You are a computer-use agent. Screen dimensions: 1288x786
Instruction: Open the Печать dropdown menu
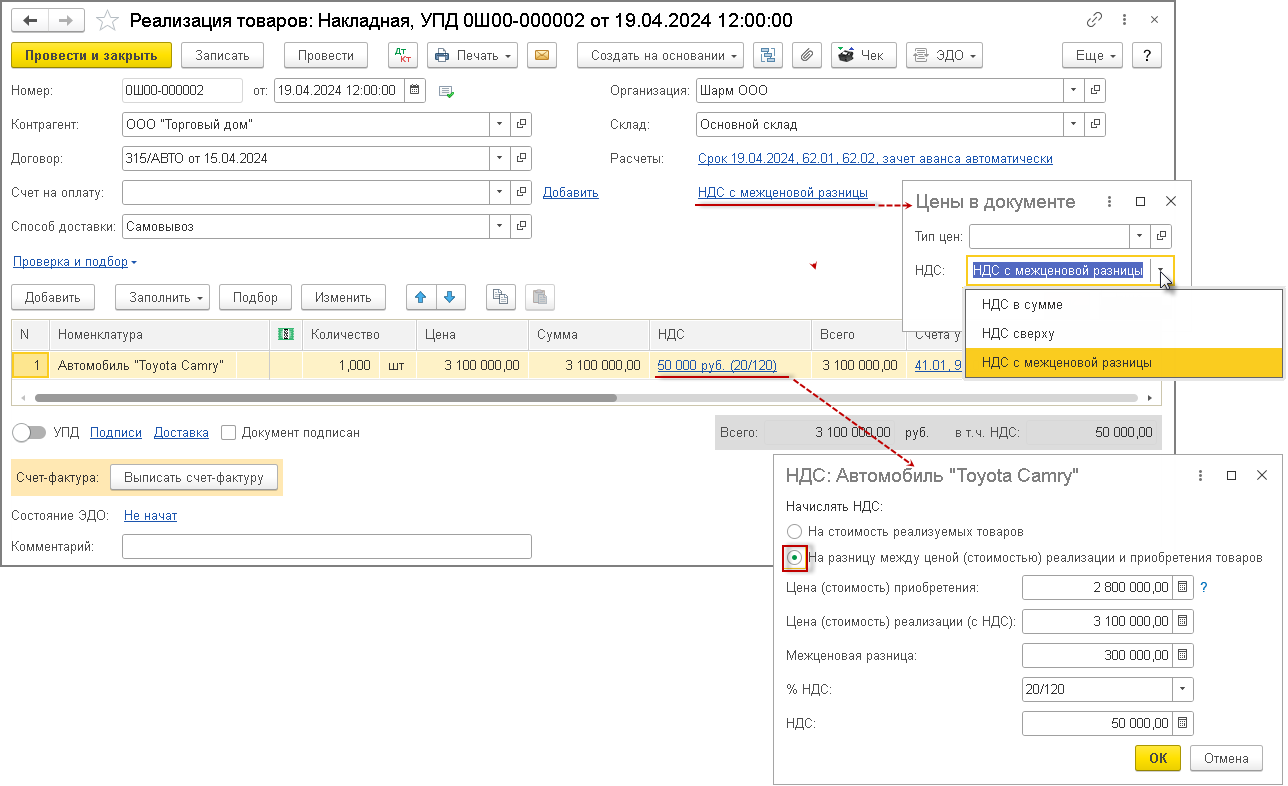474,56
